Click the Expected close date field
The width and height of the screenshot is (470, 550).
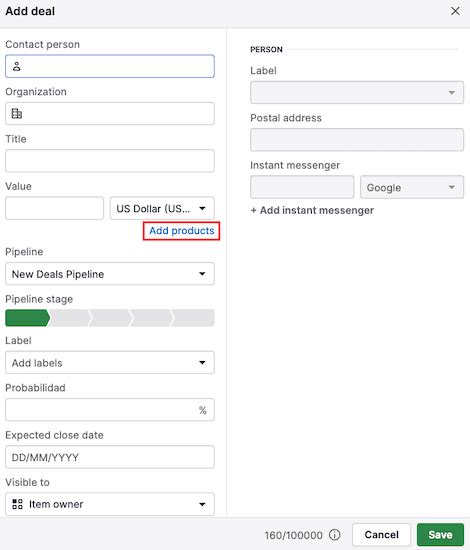110,457
